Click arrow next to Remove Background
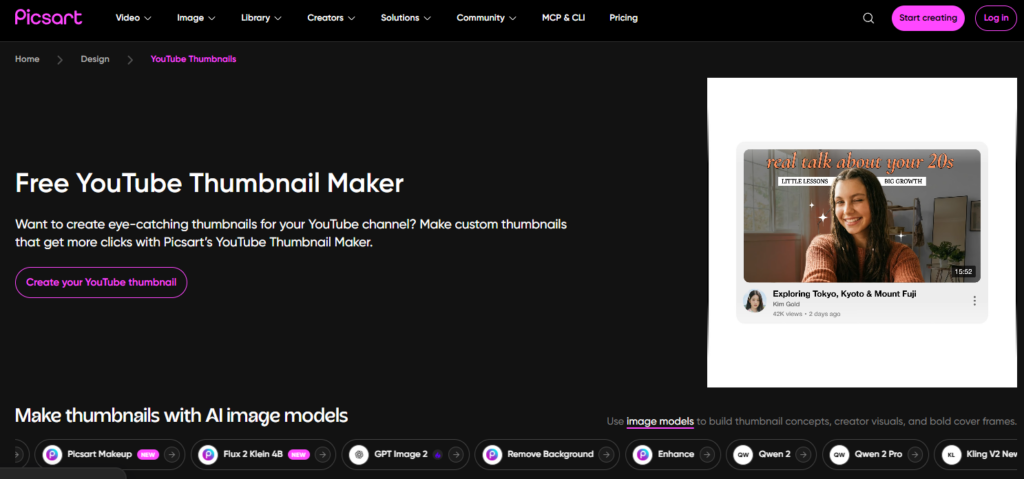The width and height of the screenshot is (1024, 479). click(606, 454)
